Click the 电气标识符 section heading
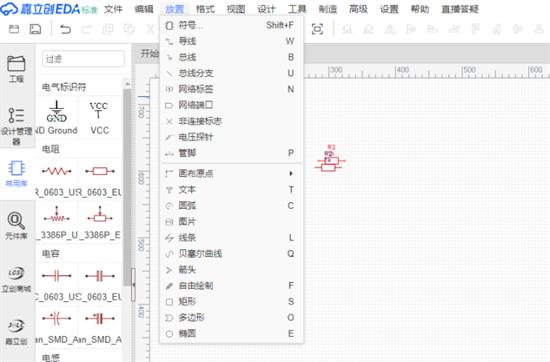This screenshot has height=362, width=550. coord(64,87)
